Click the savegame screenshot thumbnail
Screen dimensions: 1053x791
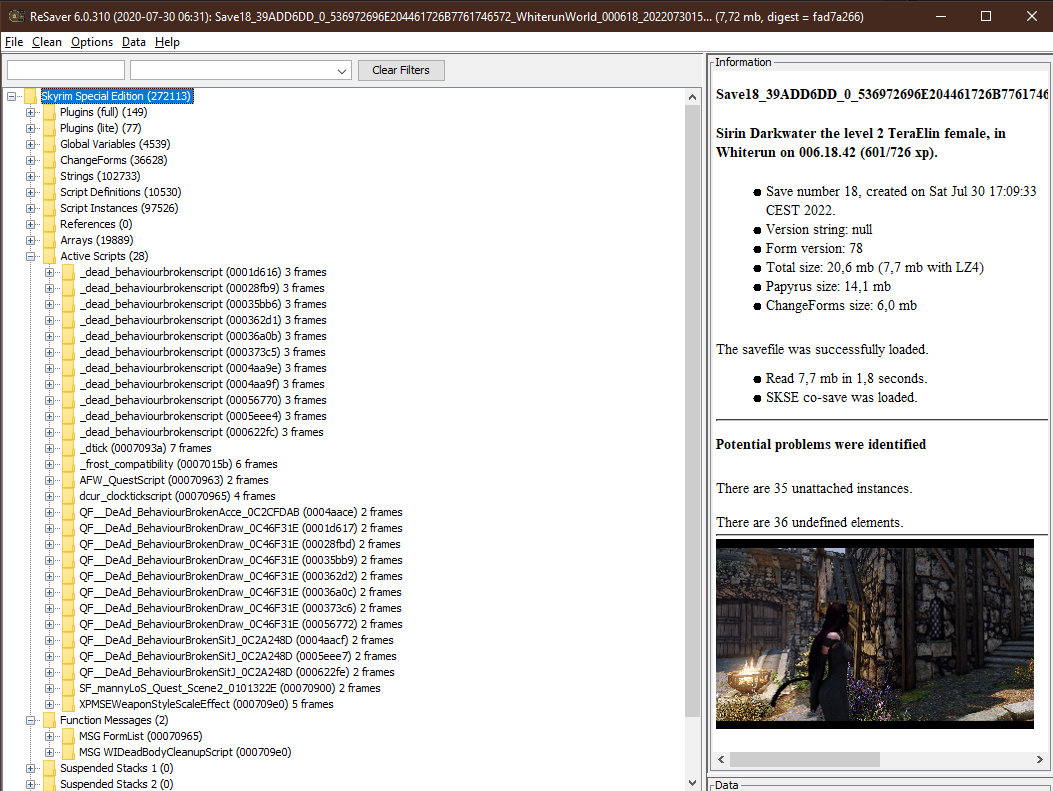tap(874, 634)
